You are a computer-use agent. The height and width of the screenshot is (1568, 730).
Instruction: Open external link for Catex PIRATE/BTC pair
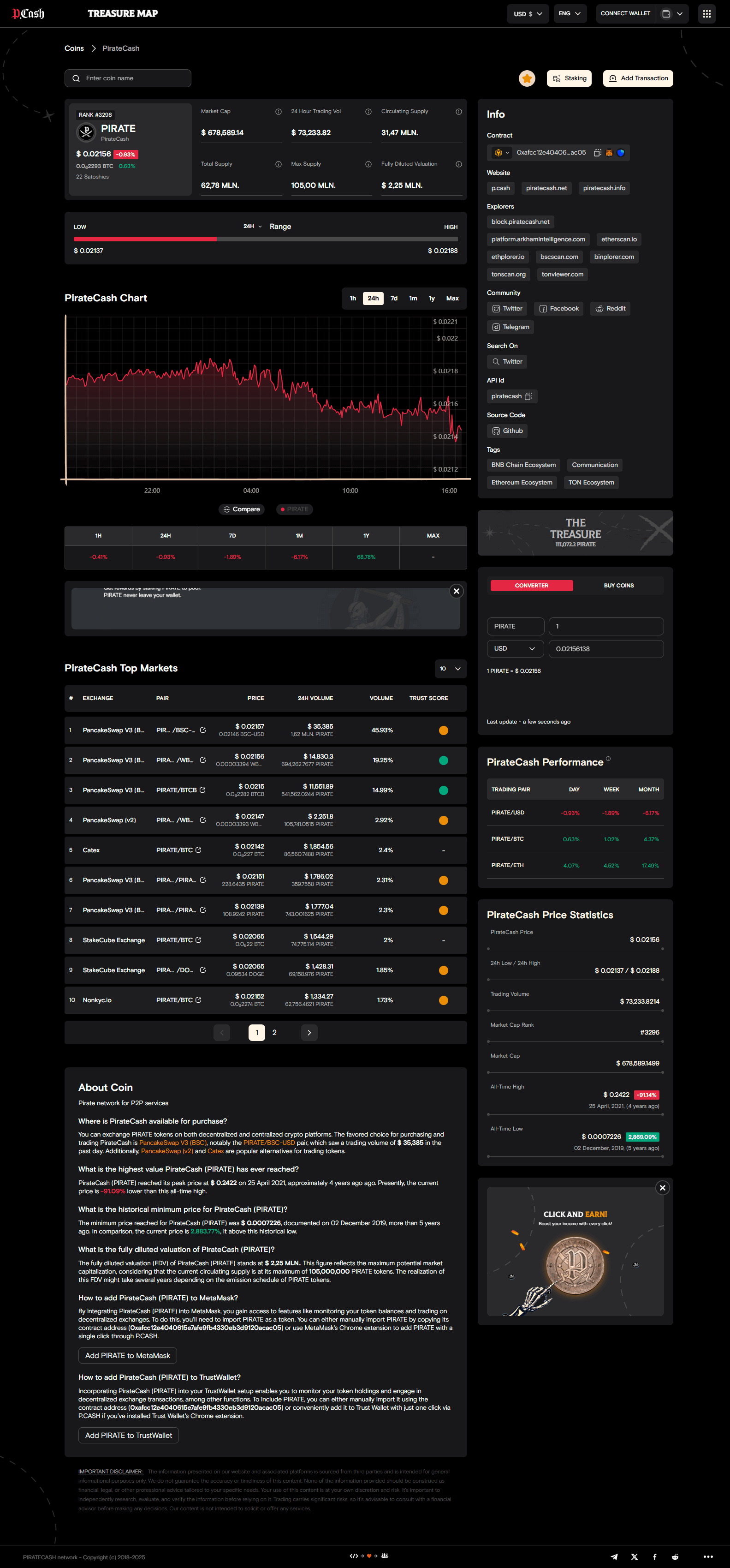pyautogui.click(x=198, y=850)
